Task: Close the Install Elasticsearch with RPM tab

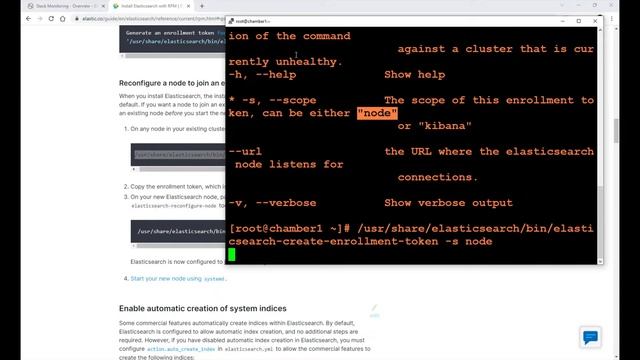Action: tap(188, 6)
